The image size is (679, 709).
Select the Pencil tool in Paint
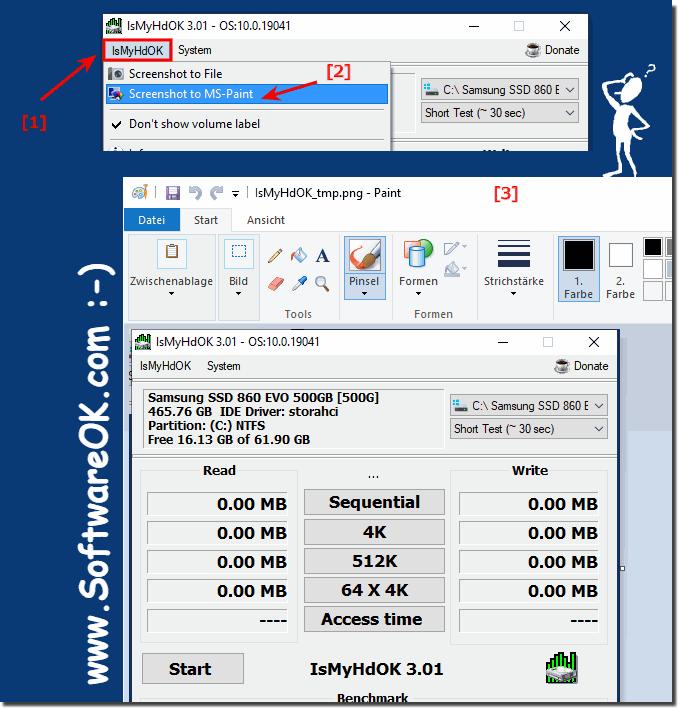tap(275, 256)
